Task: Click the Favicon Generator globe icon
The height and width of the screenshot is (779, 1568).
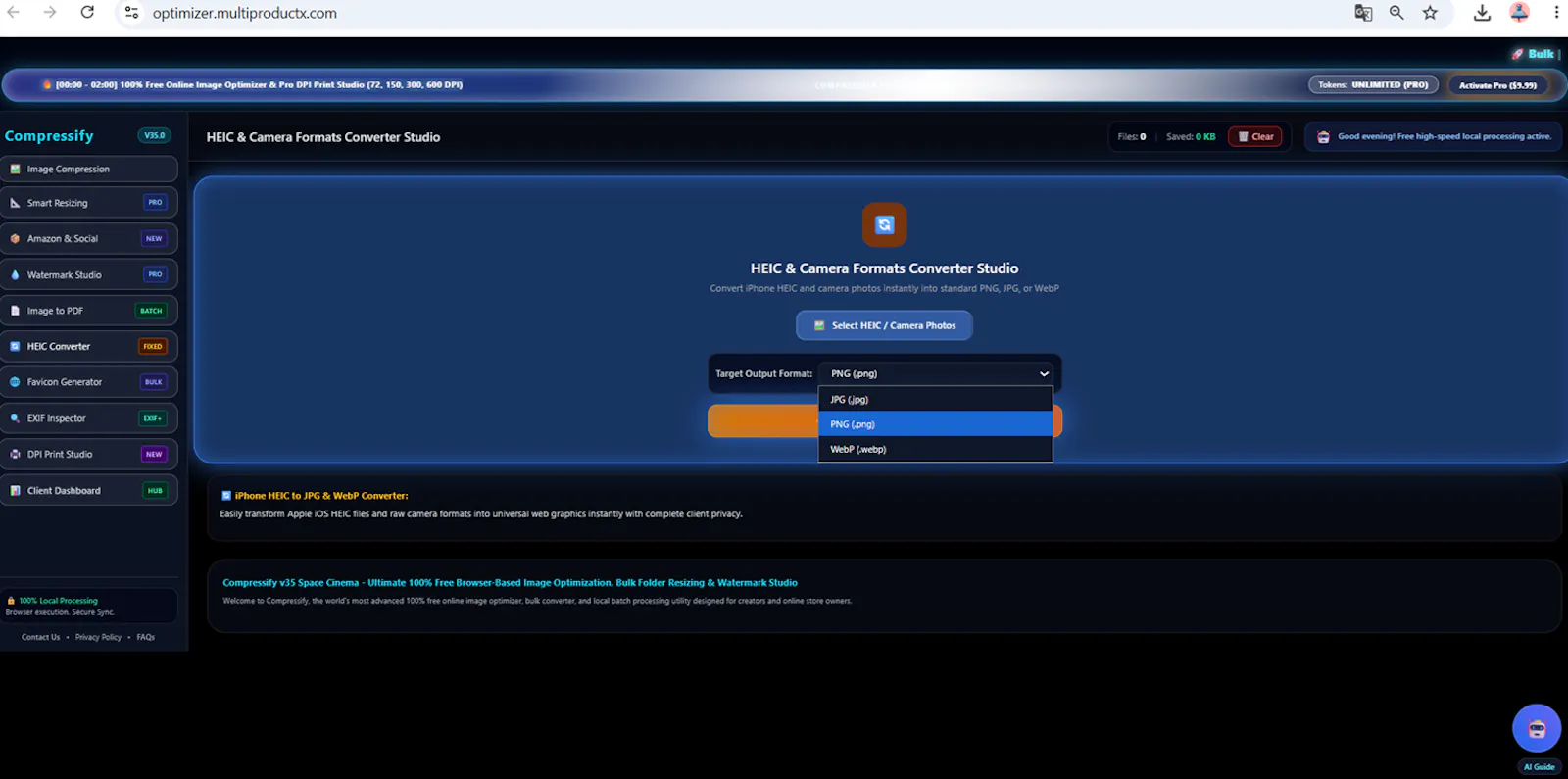Action: pyautogui.click(x=15, y=382)
